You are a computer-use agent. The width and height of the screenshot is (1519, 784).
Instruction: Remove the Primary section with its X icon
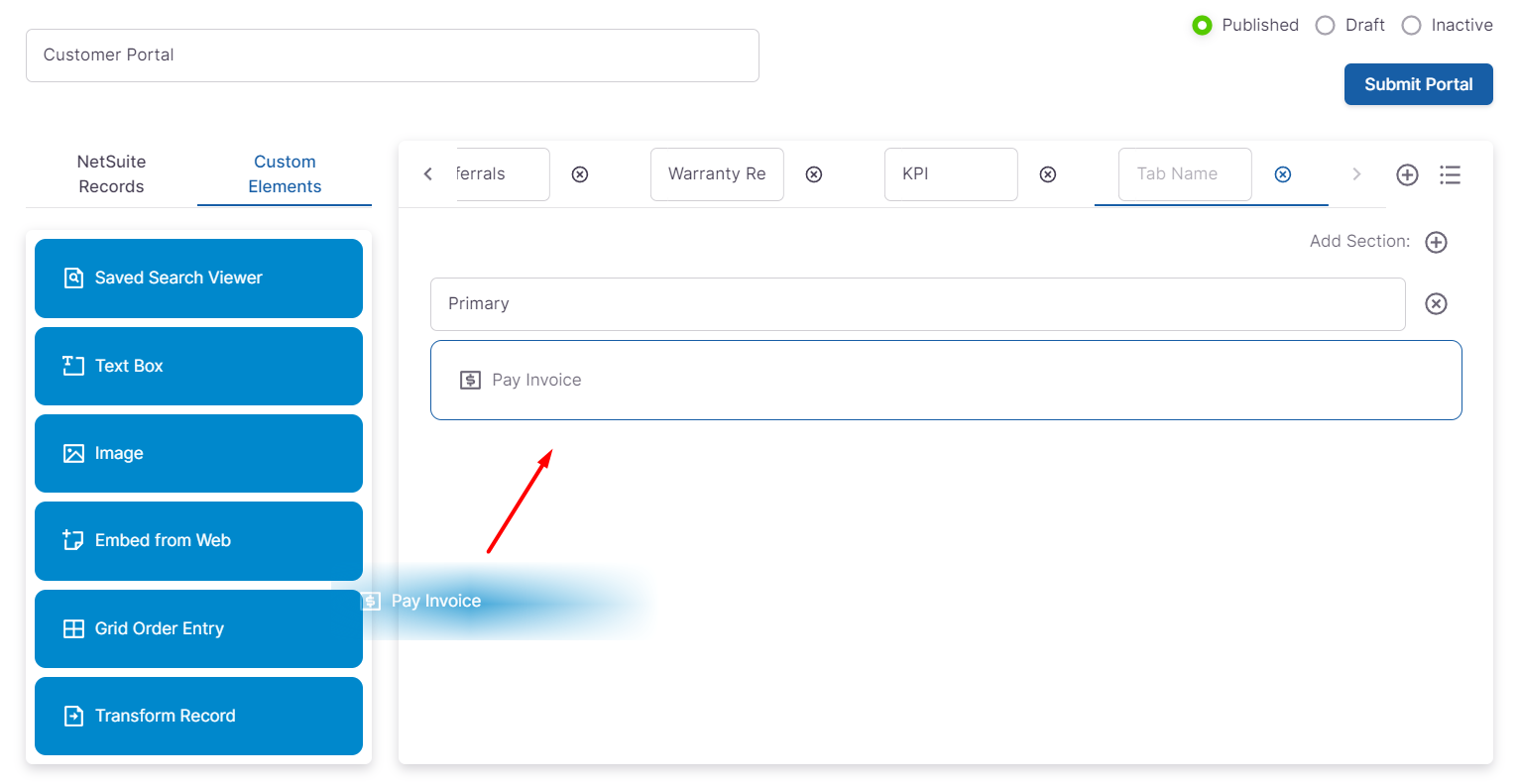1436,303
